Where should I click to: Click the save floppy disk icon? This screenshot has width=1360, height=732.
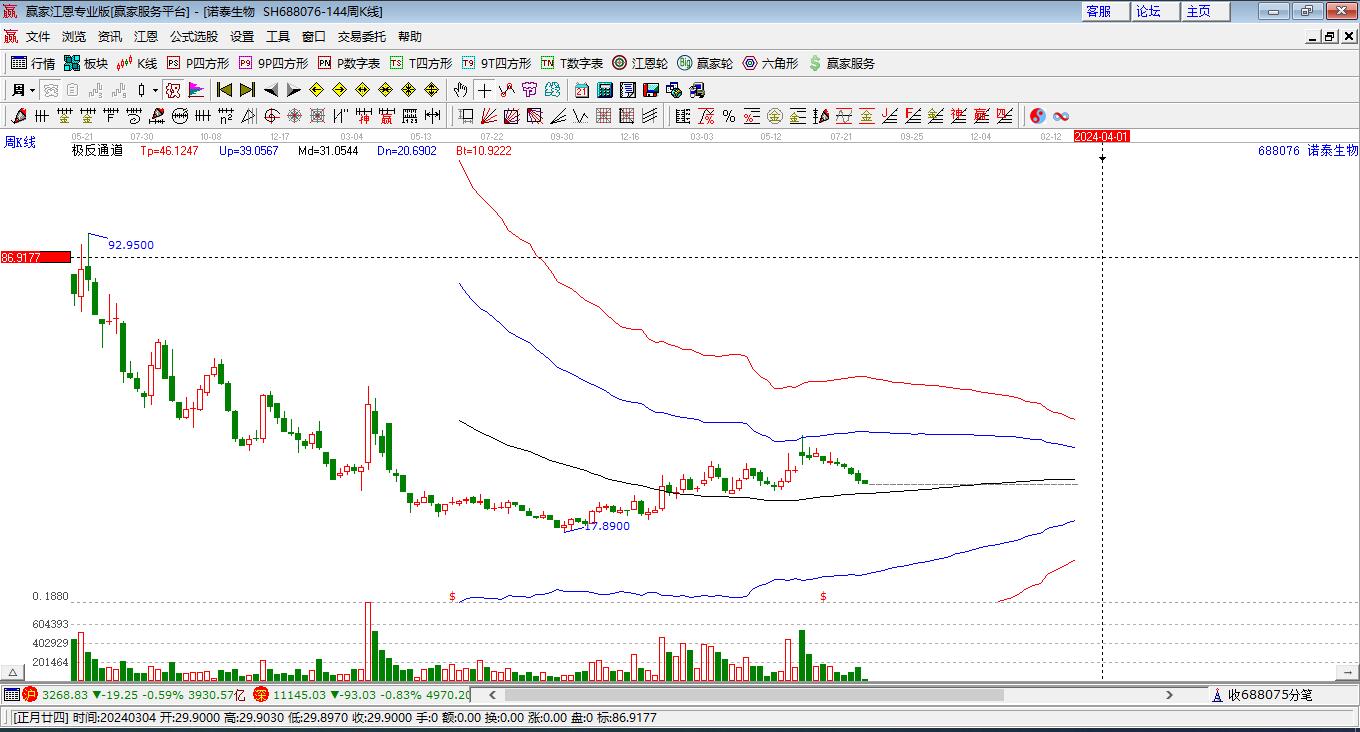tap(650, 90)
